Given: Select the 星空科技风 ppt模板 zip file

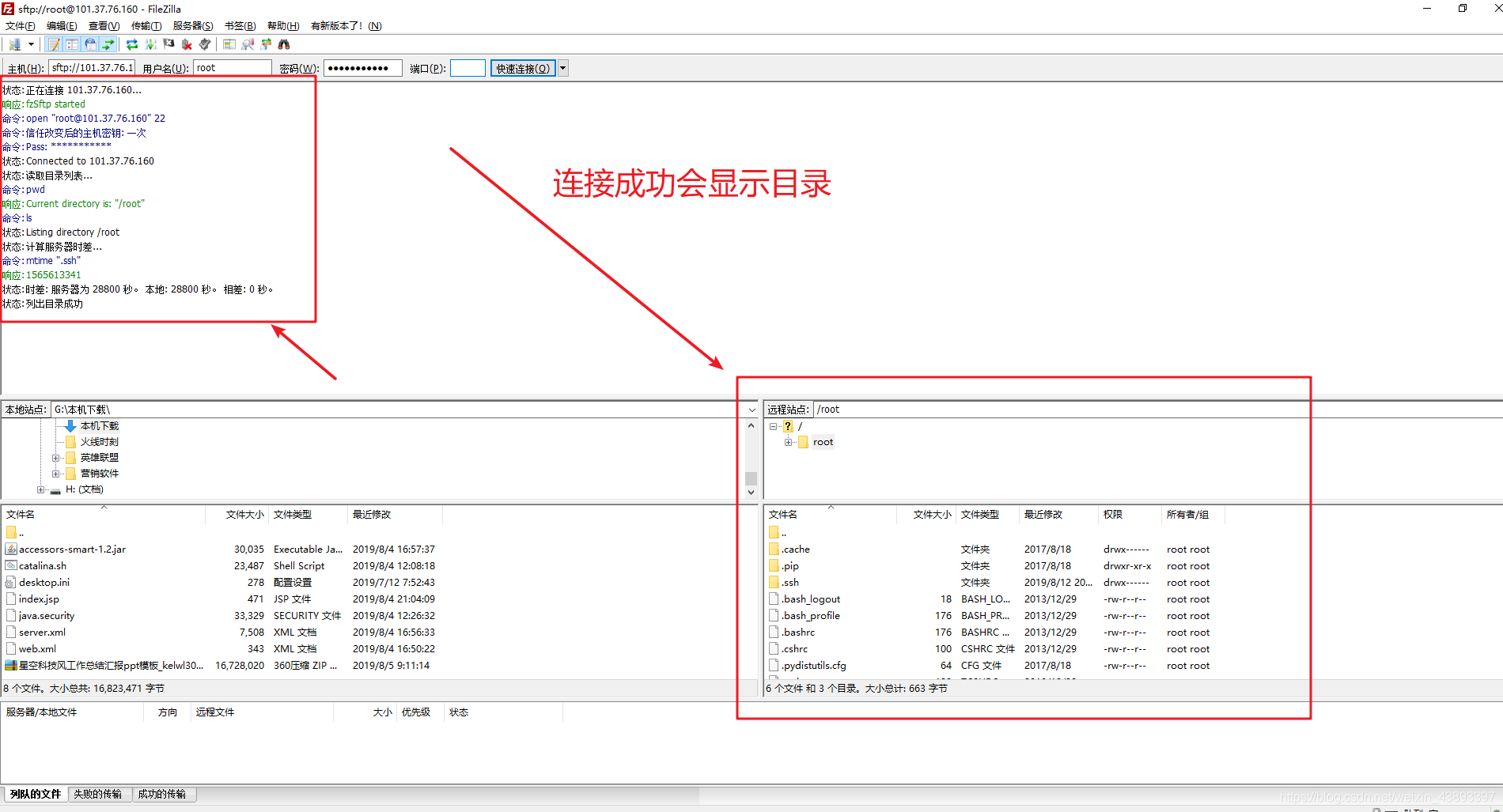Looking at the screenshot, I should pyautogui.click(x=111, y=666).
